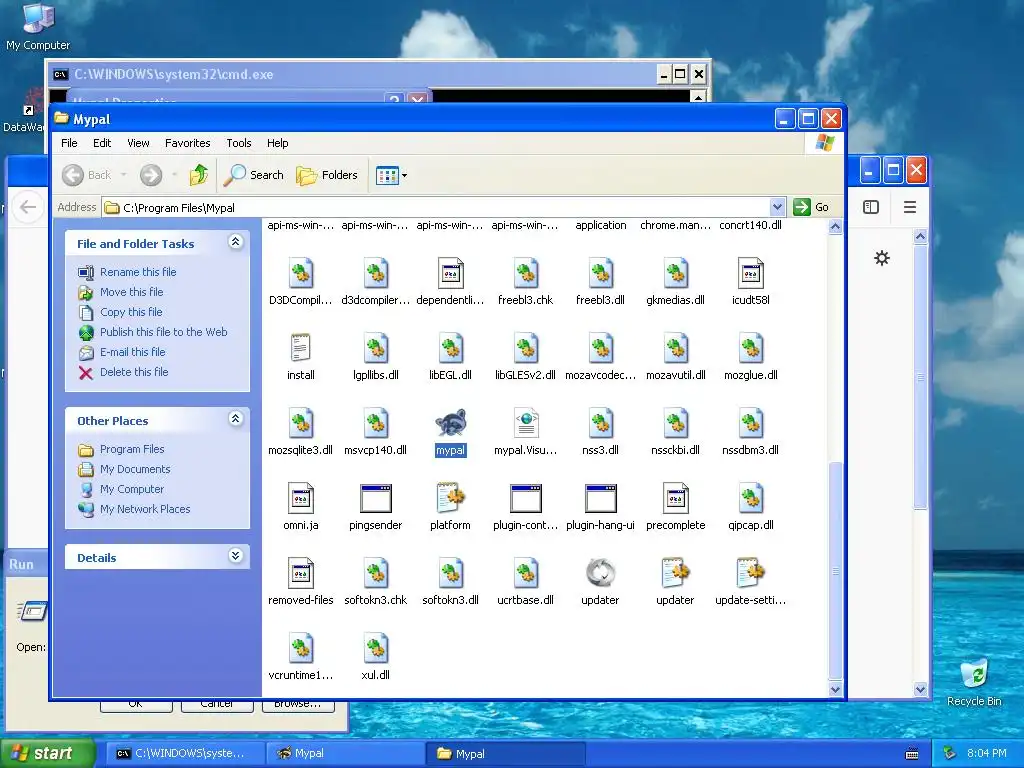Select the update-setti... file icon
1024x768 pixels.
pyautogui.click(x=750, y=573)
